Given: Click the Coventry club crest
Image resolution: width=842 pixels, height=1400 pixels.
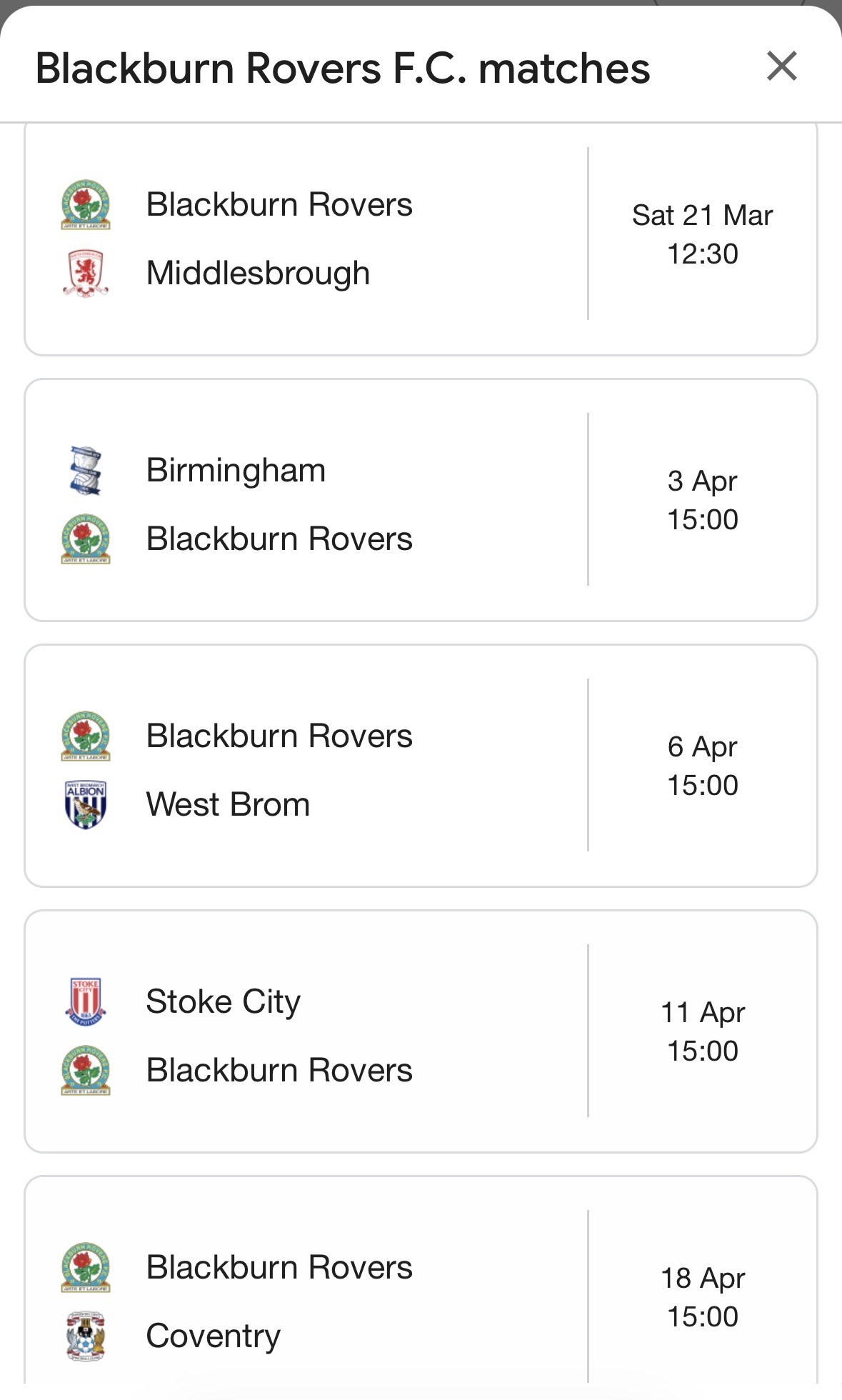Looking at the screenshot, I should [86, 1336].
